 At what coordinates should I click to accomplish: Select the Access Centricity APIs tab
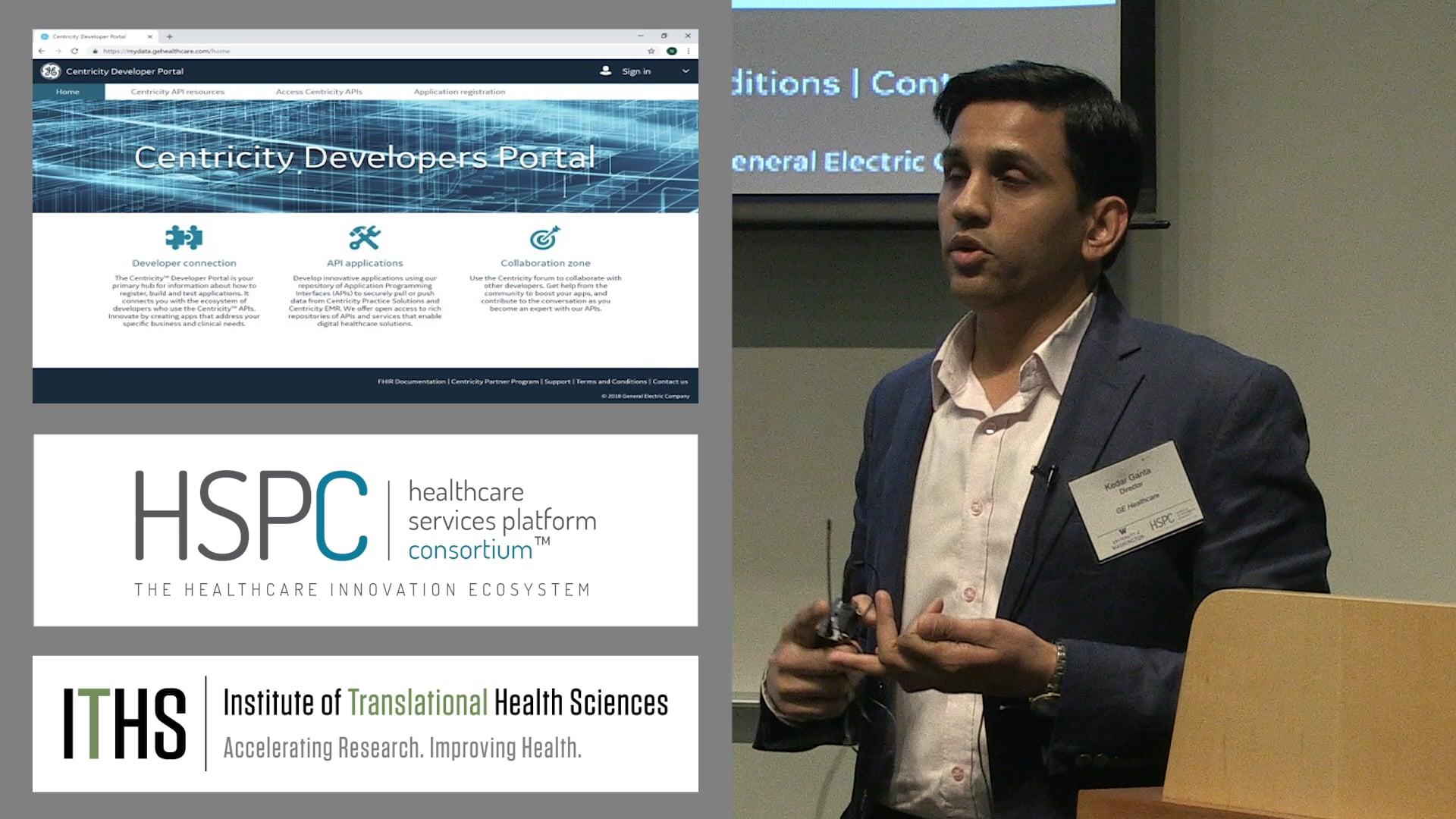pos(318,91)
